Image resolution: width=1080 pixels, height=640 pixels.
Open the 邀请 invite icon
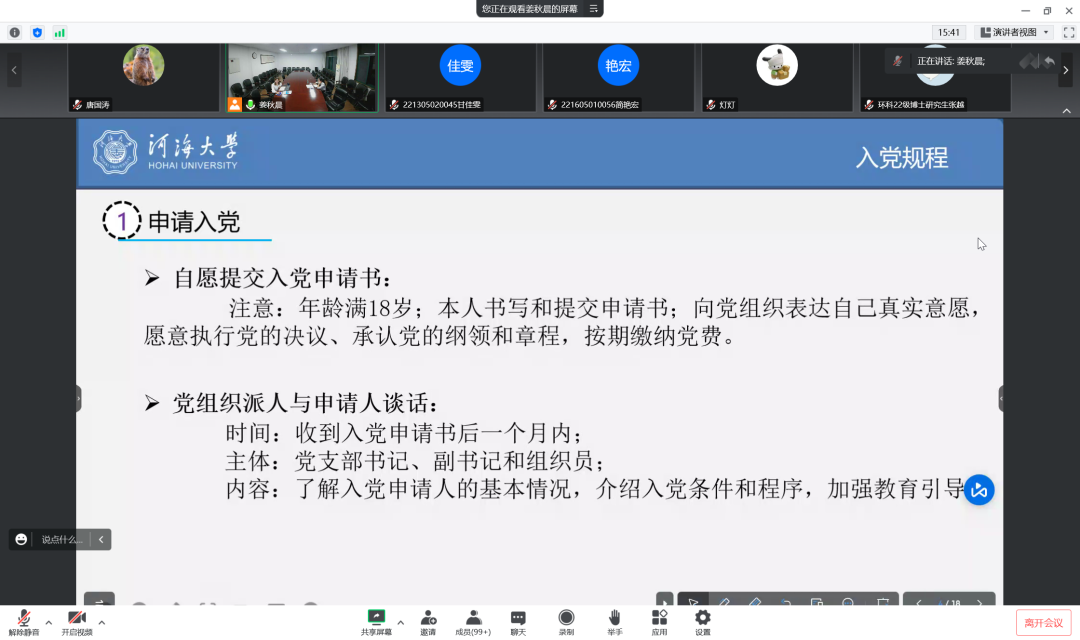pos(428,621)
